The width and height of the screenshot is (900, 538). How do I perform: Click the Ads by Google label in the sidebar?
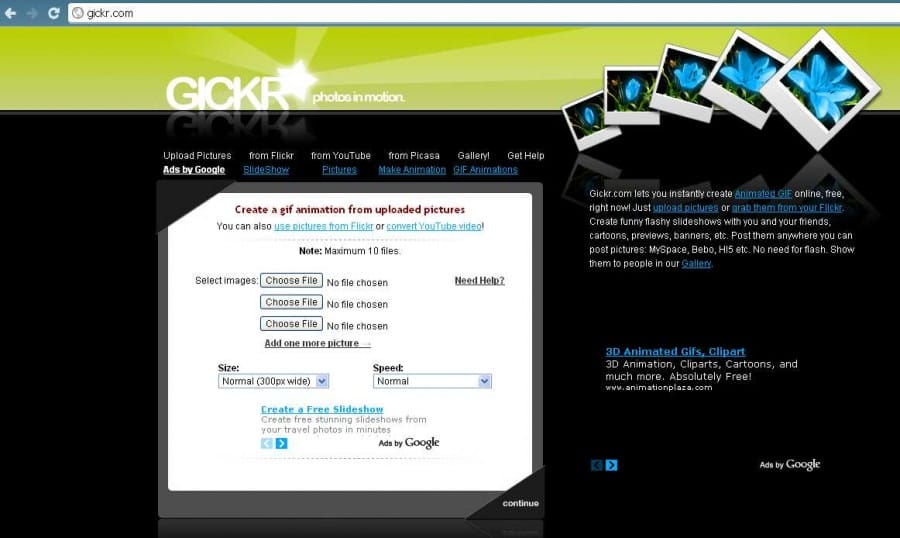click(790, 465)
